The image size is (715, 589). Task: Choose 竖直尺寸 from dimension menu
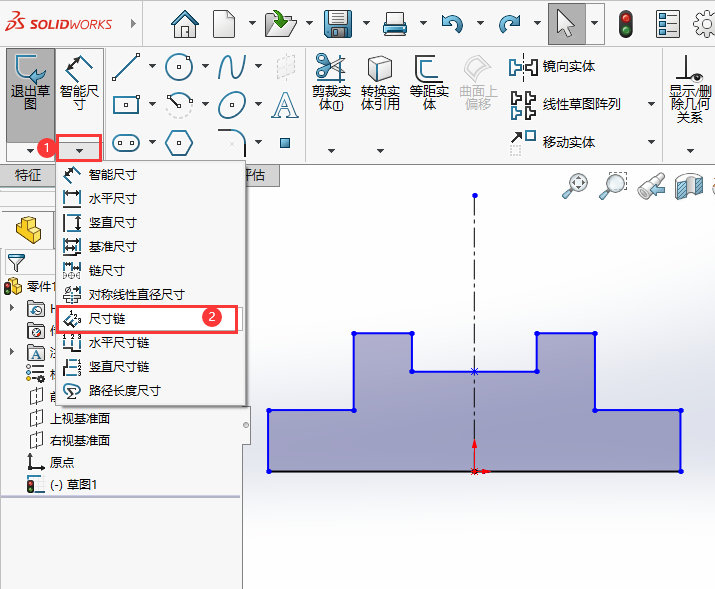tap(150, 222)
